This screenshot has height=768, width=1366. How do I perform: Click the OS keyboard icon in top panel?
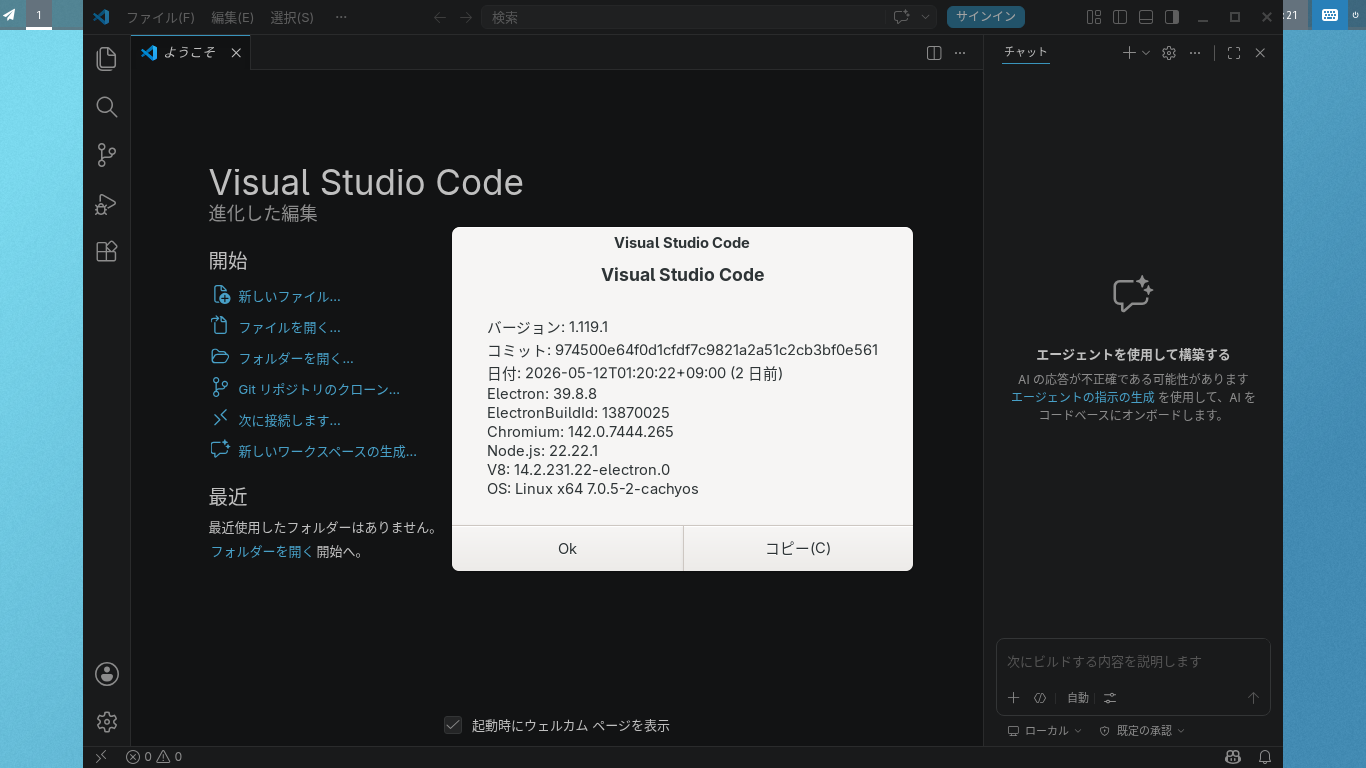(1329, 15)
